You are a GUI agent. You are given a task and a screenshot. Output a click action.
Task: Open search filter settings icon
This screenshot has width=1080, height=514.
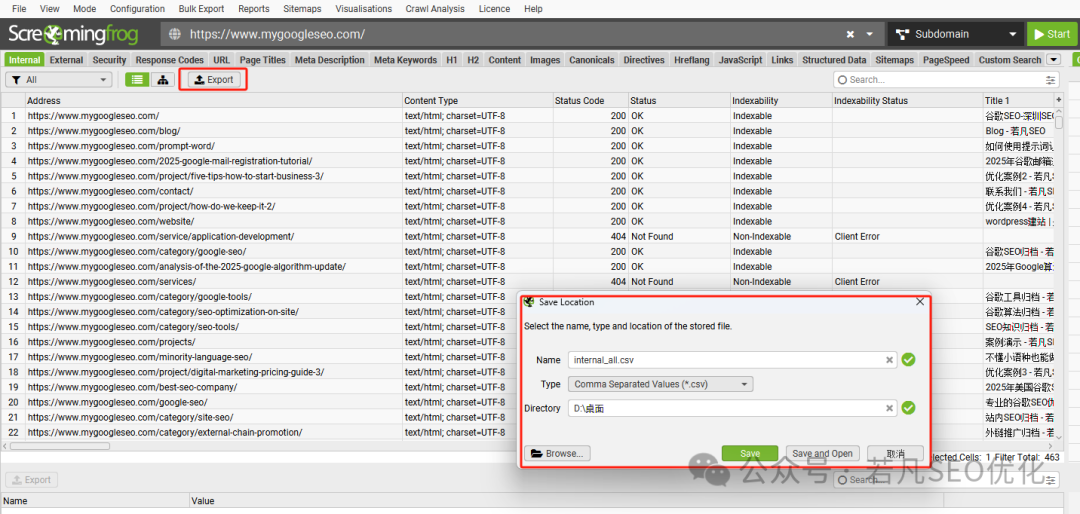point(1050,80)
